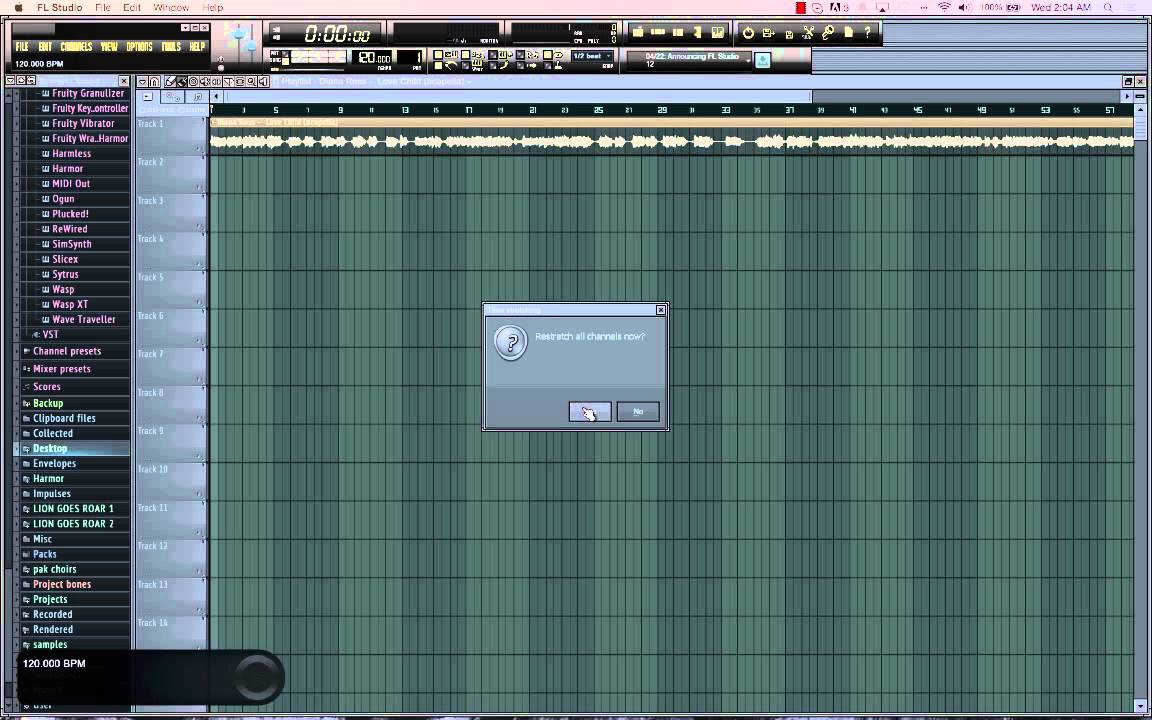
Task: Open the piano roll panel icon
Action: 678,32
